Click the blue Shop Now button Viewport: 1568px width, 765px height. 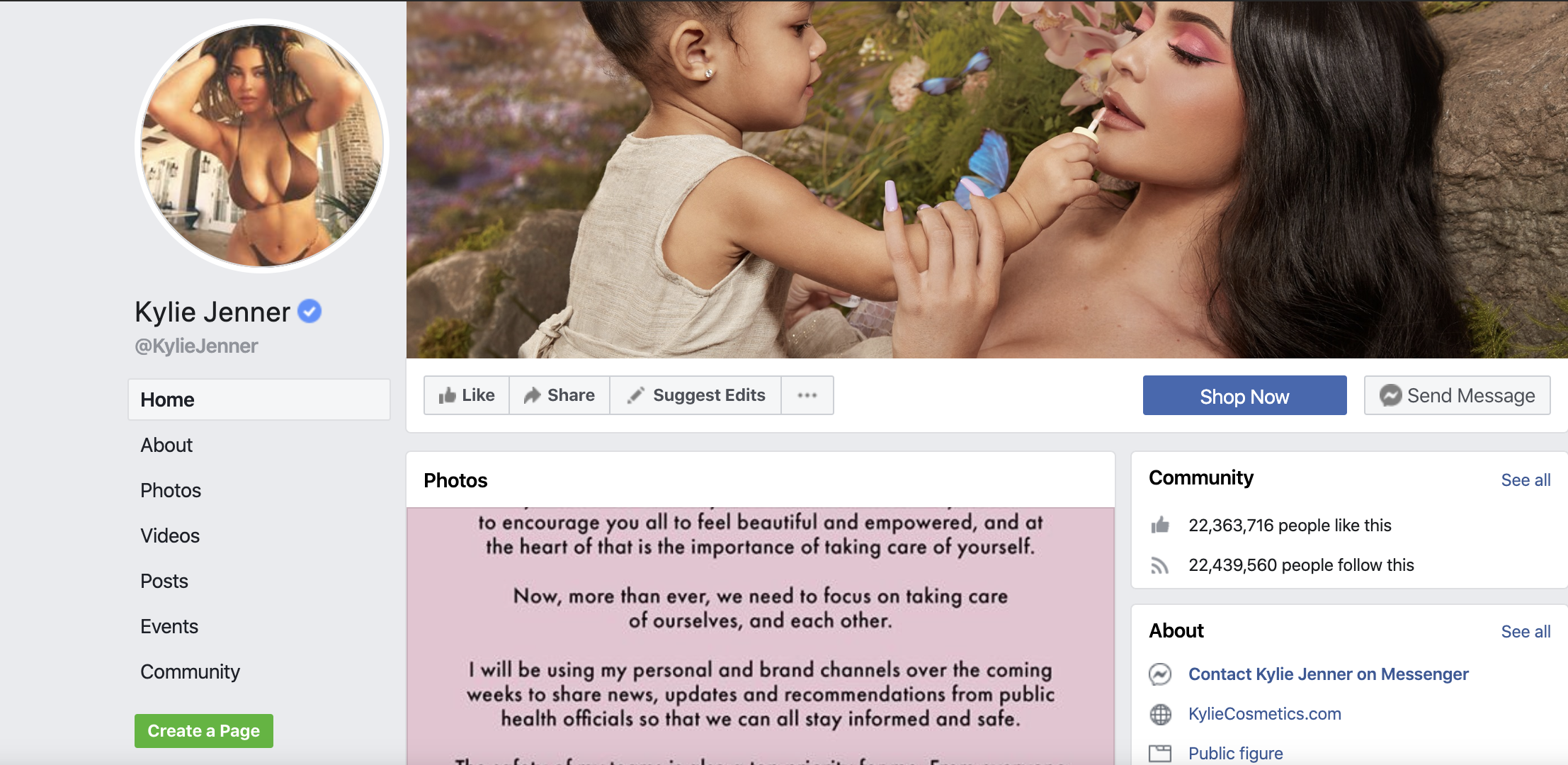[x=1244, y=395]
